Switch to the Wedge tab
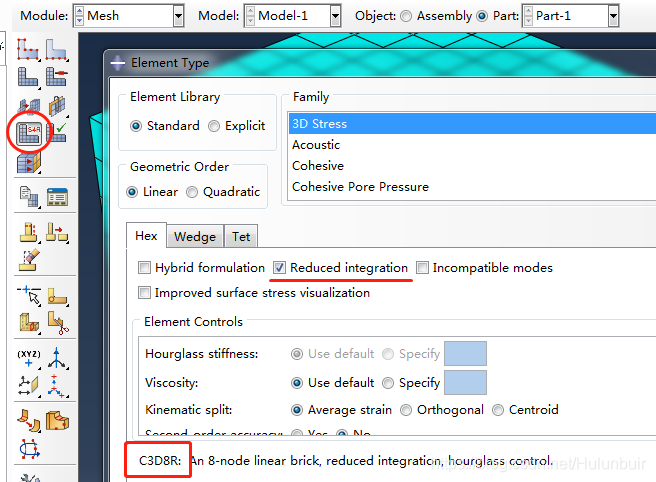 pos(195,237)
